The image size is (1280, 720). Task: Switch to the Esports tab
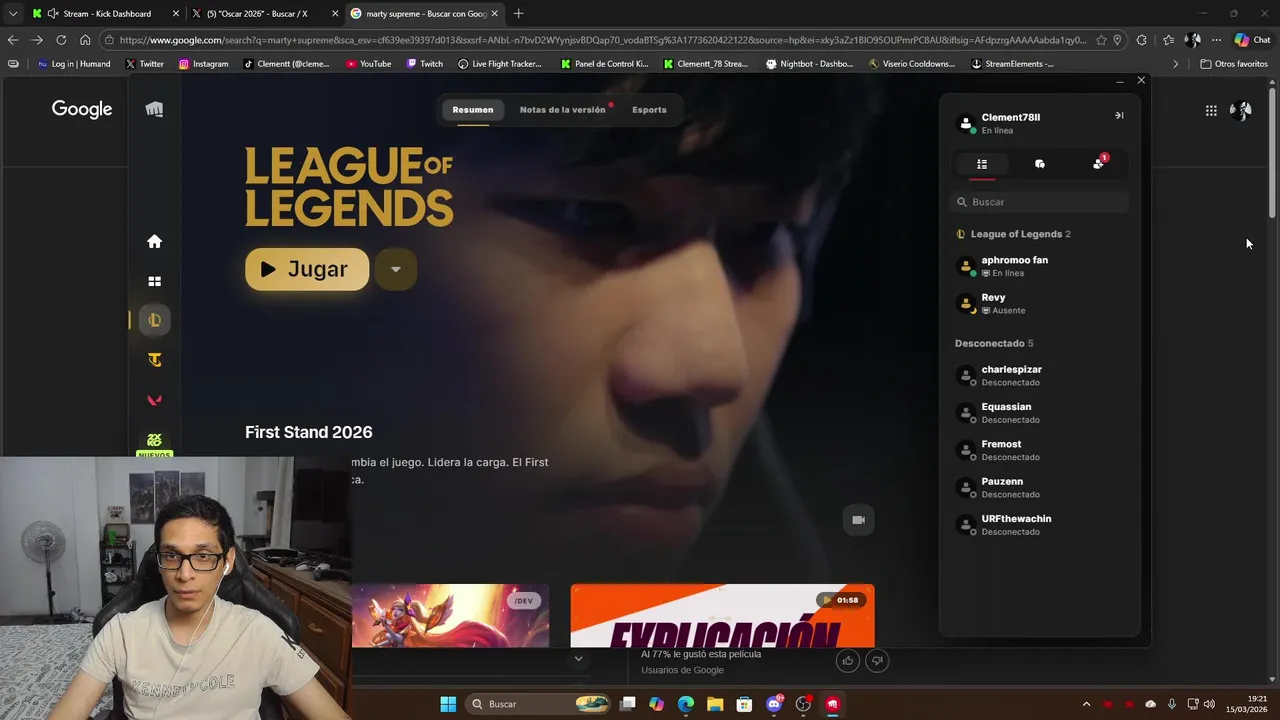tap(649, 110)
